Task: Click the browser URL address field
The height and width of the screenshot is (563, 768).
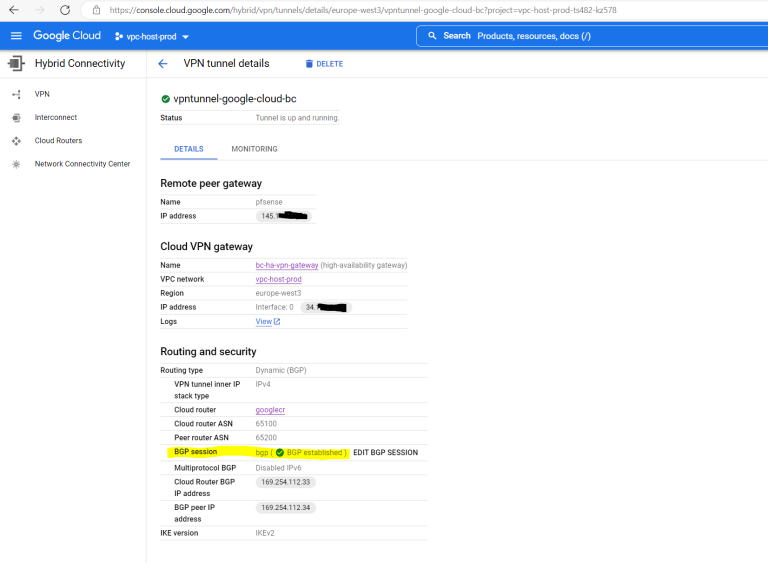Action: point(362,10)
